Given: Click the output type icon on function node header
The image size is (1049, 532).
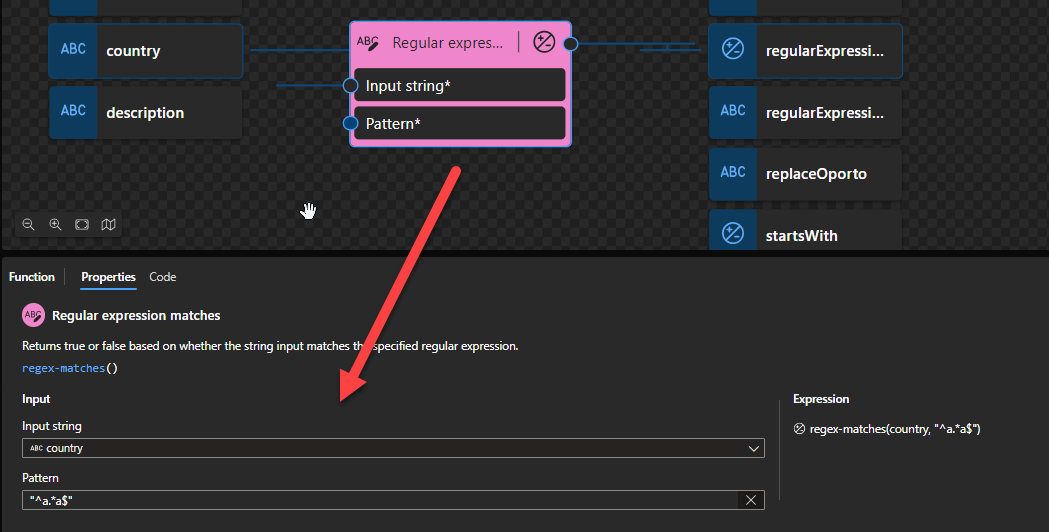Looking at the screenshot, I should point(544,42).
